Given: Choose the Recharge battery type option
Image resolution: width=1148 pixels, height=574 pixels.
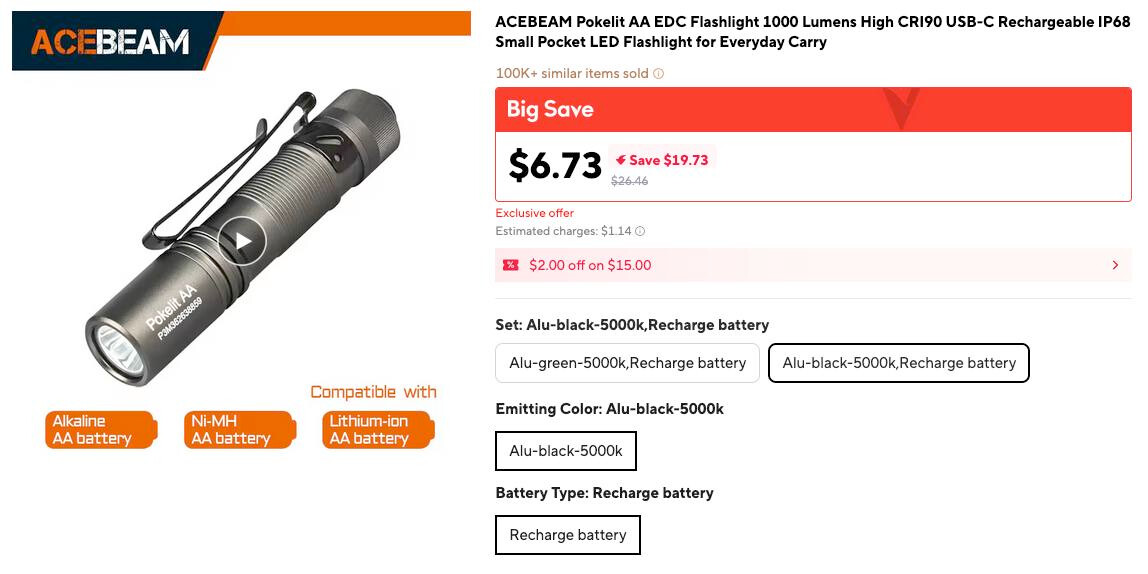Looking at the screenshot, I should pyautogui.click(x=567, y=535).
